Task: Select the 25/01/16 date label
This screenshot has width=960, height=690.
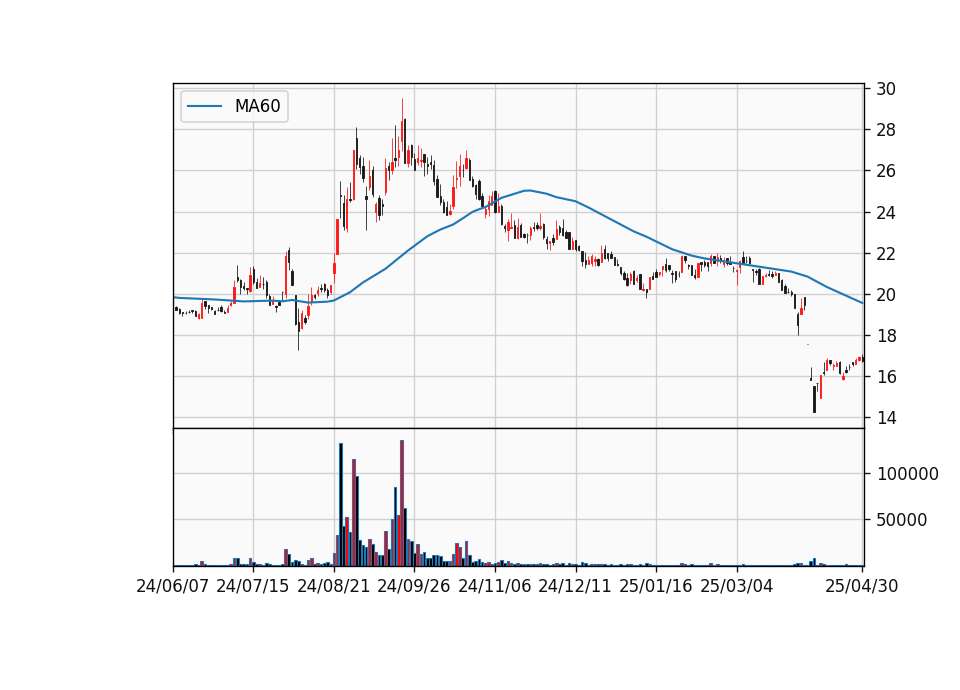Action: pos(656,586)
